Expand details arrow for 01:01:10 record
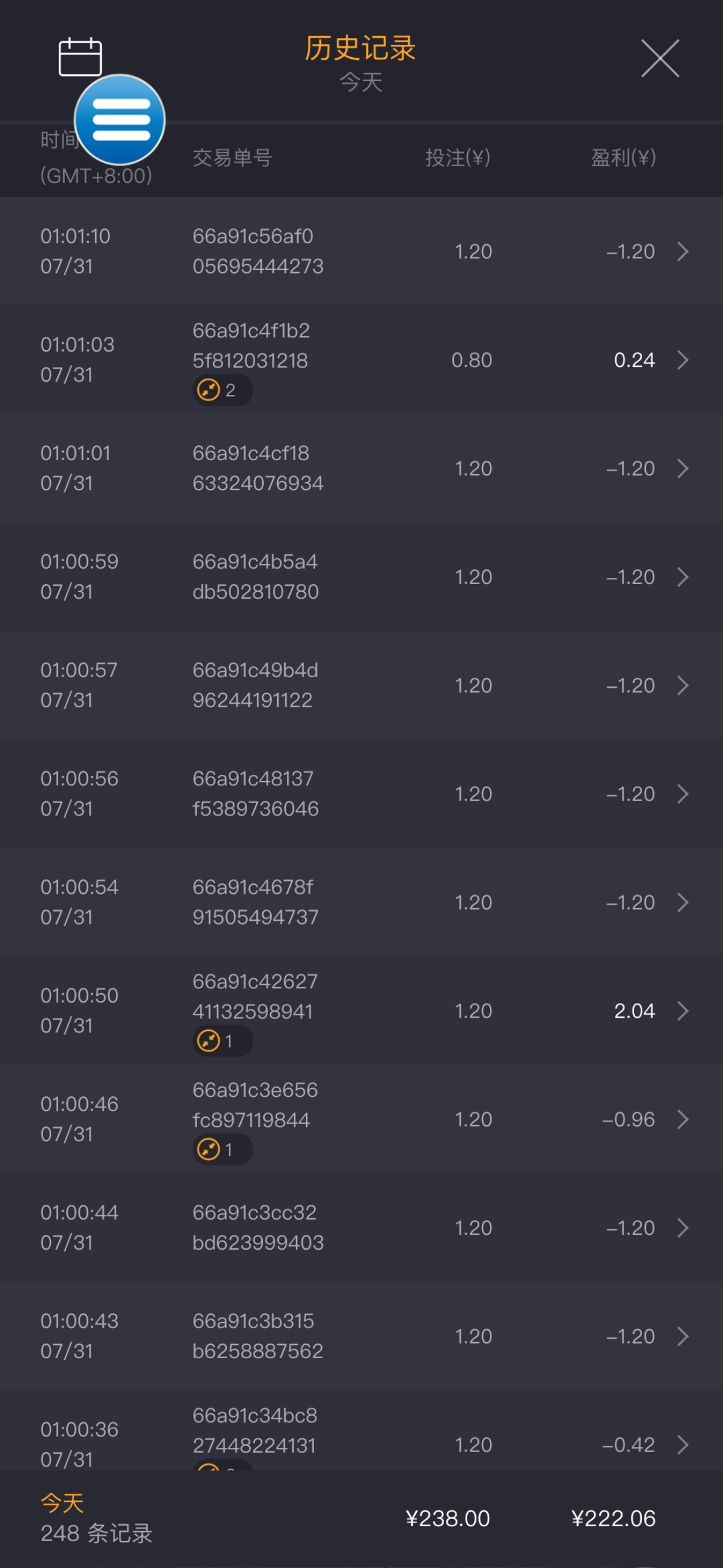Image resolution: width=723 pixels, height=1568 pixels. coord(683,252)
